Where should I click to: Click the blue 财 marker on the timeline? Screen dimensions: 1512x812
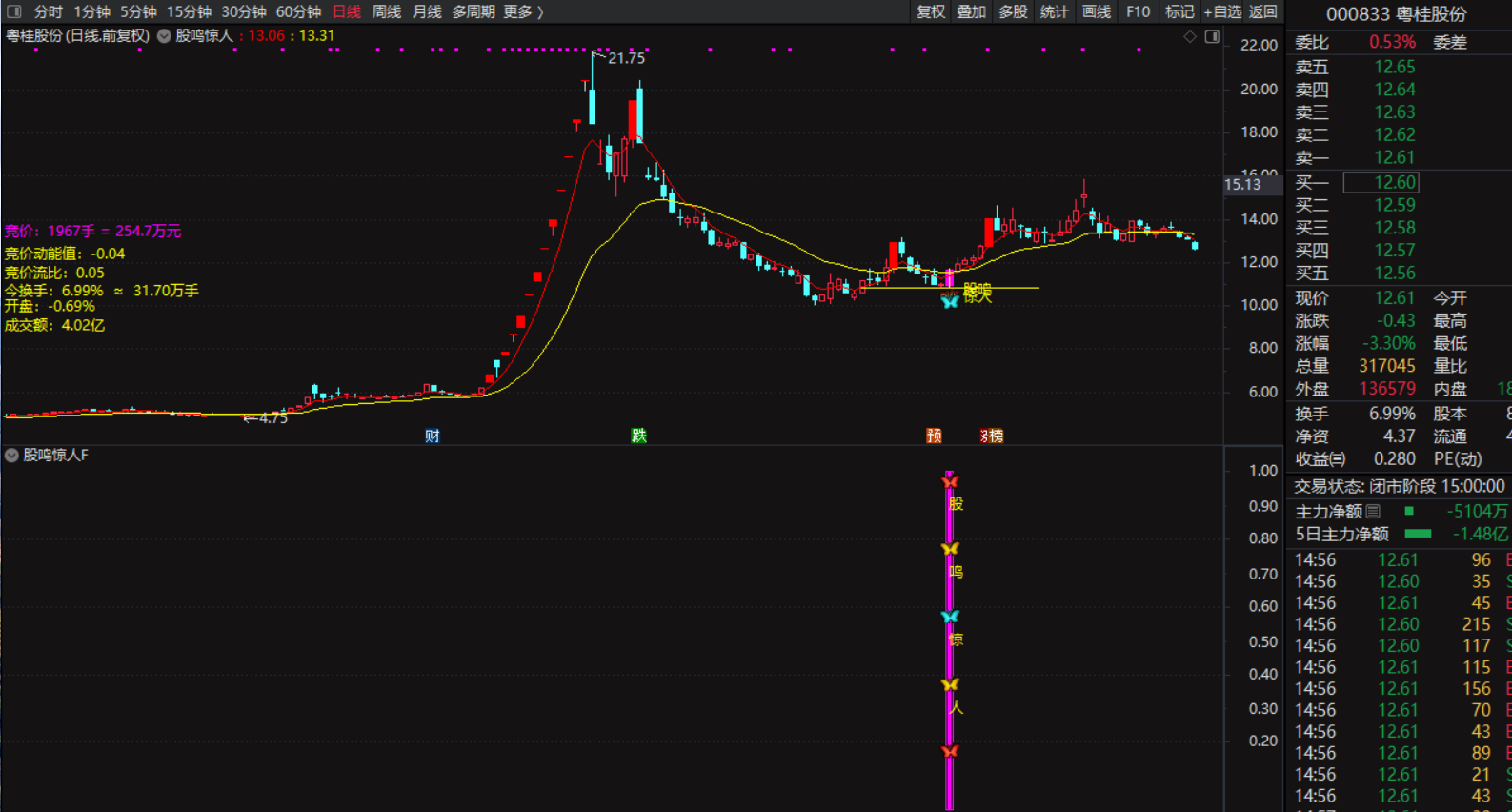(x=433, y=436)
